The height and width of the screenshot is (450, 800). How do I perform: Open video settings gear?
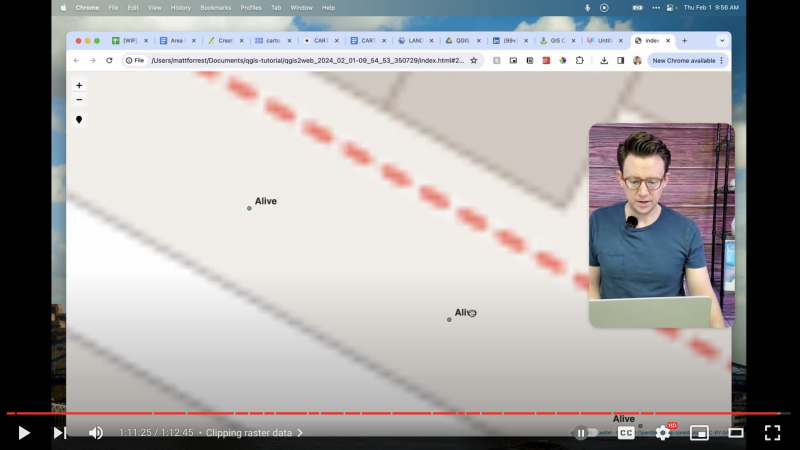662,433
